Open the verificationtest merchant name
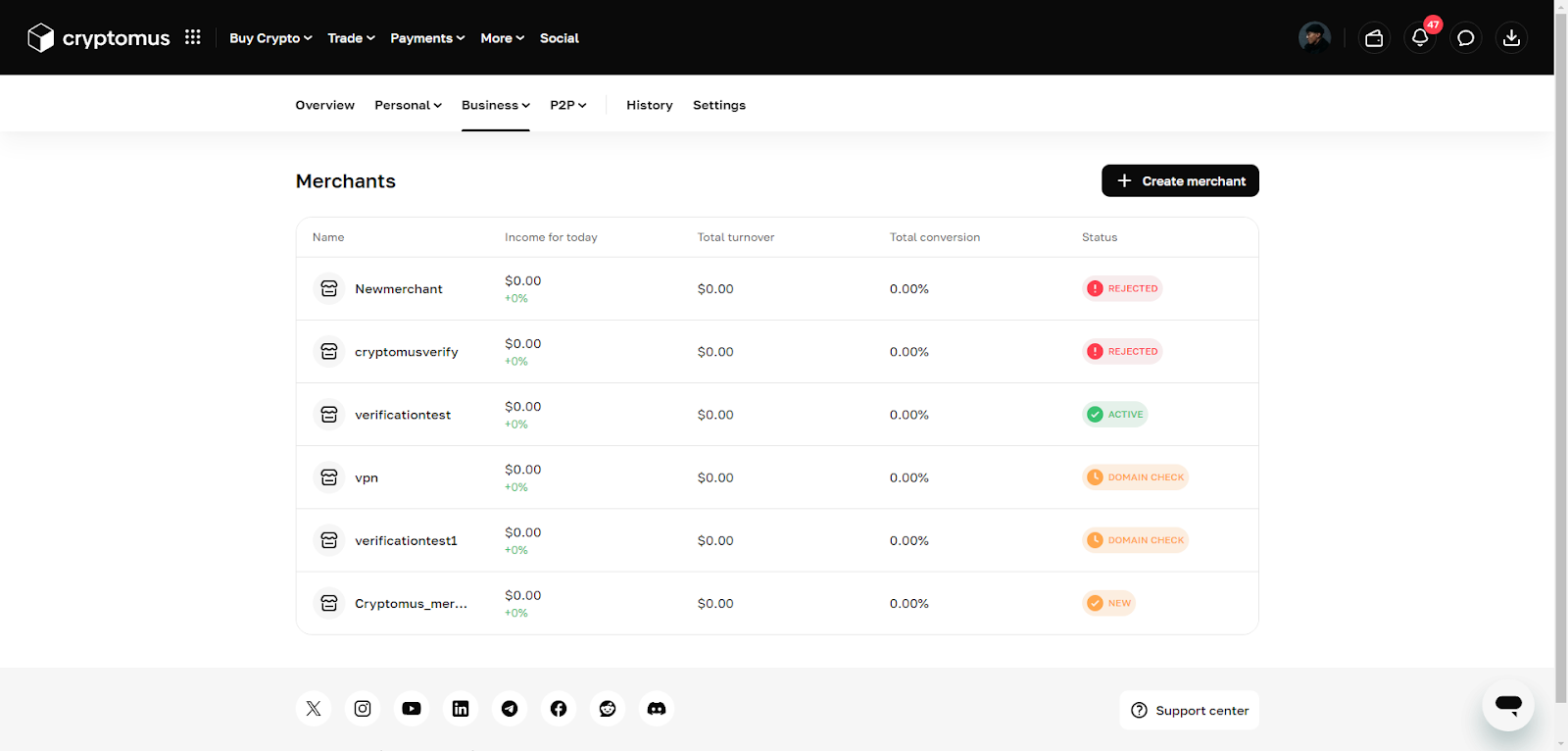Screen dimensions: 1568x751 403,415
